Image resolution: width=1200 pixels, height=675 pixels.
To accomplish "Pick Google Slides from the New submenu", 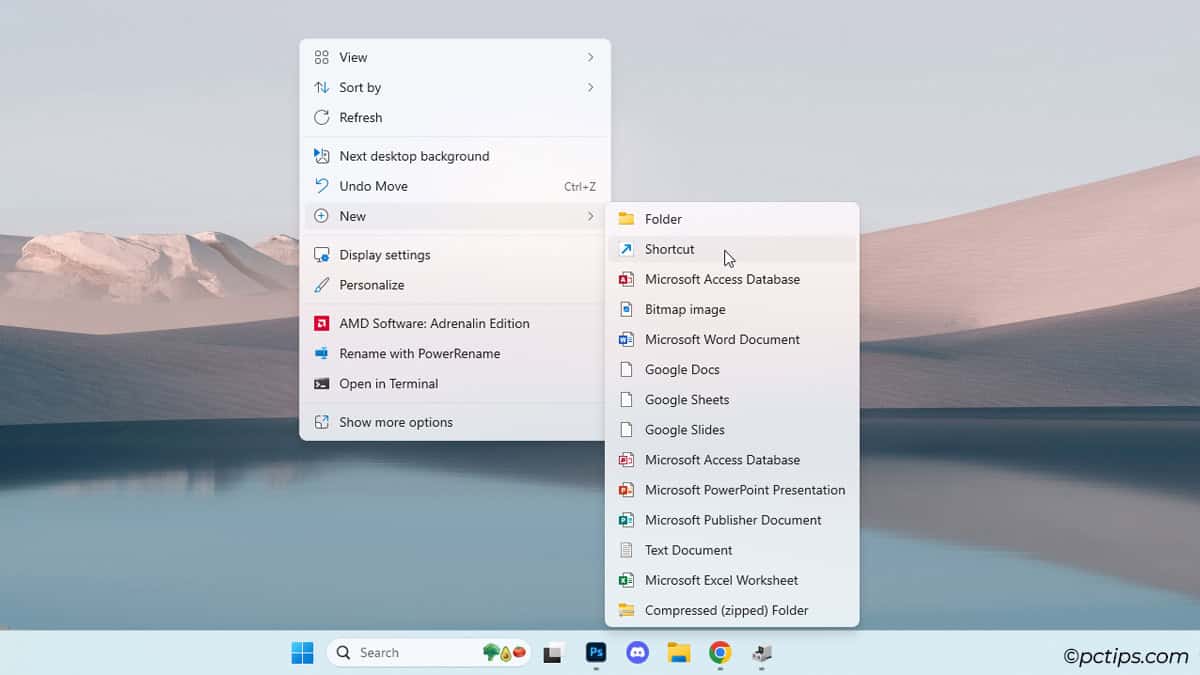I will tap(732, 429).
